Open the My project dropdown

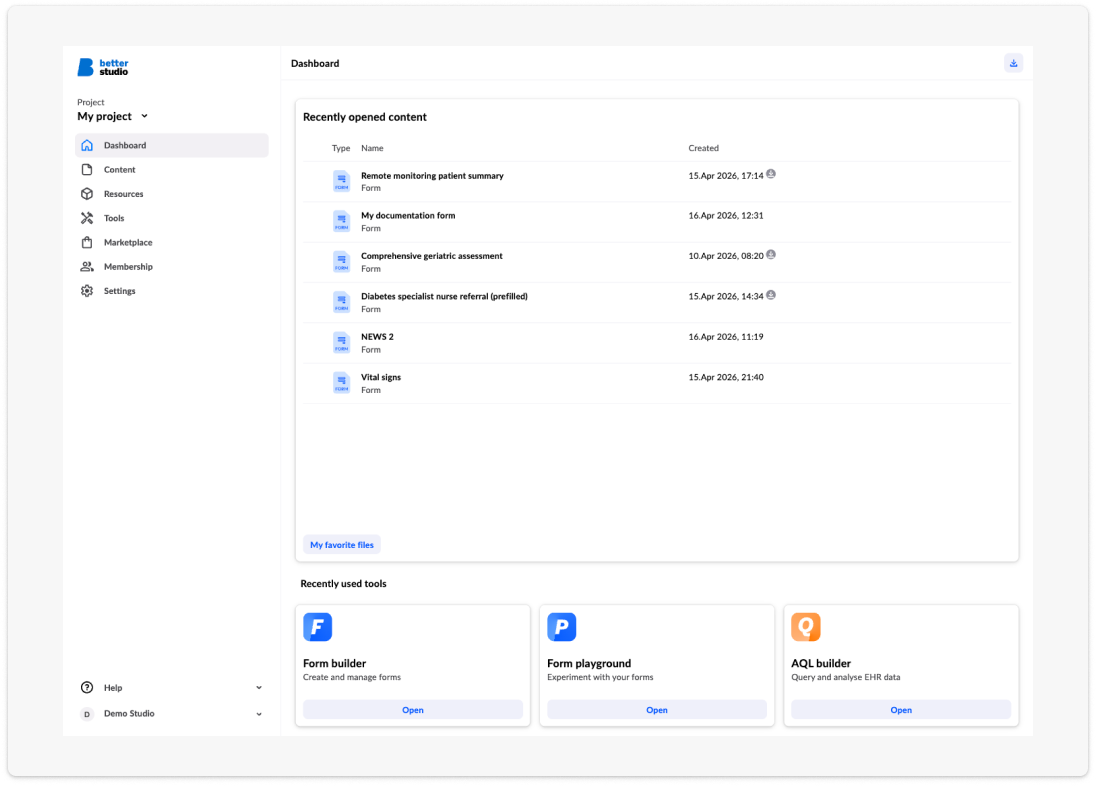113,116
